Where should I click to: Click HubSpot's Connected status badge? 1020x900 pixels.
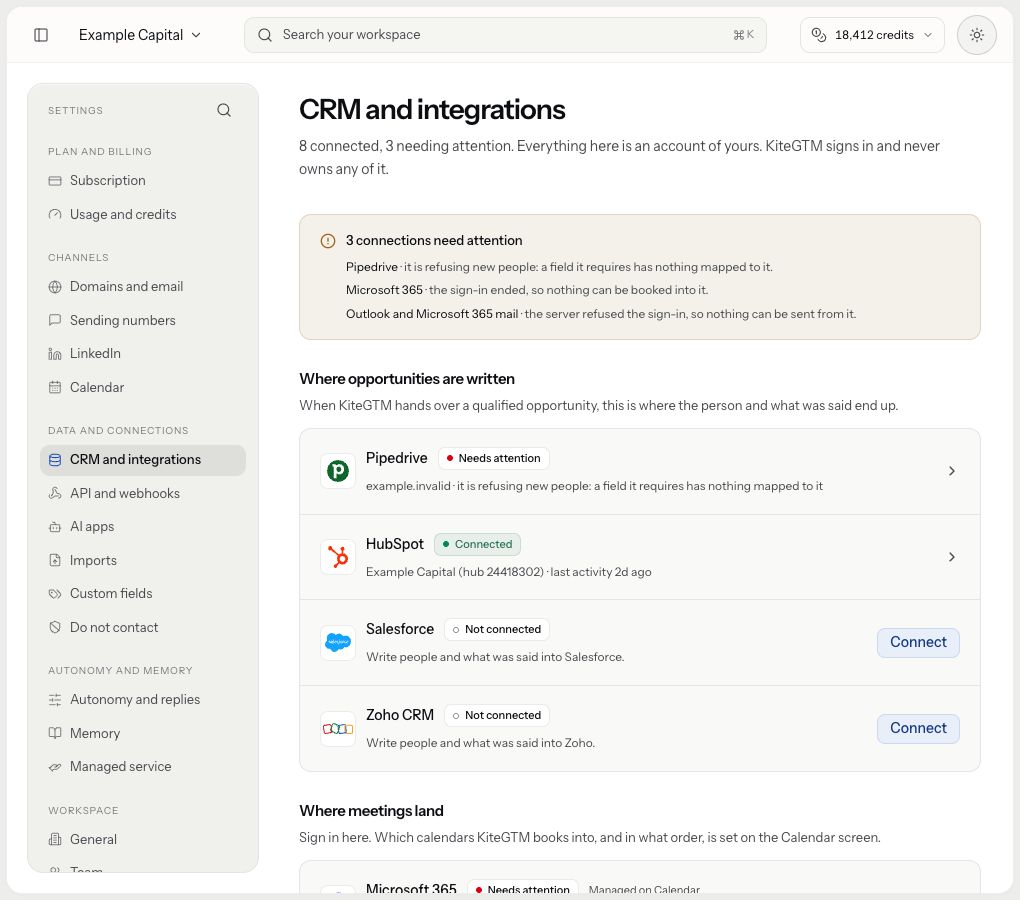(x=477, y=544)
